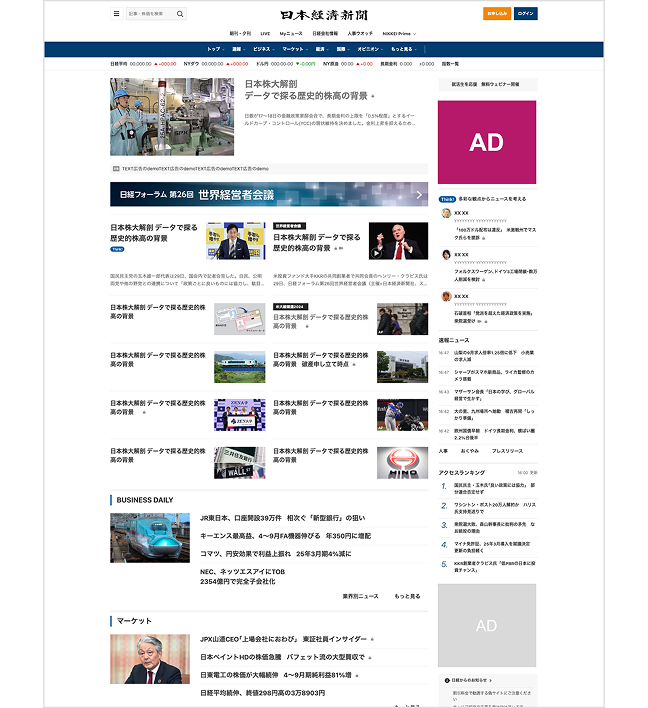
Task: Open the hamburger menu icon
Action: (117, 14)
